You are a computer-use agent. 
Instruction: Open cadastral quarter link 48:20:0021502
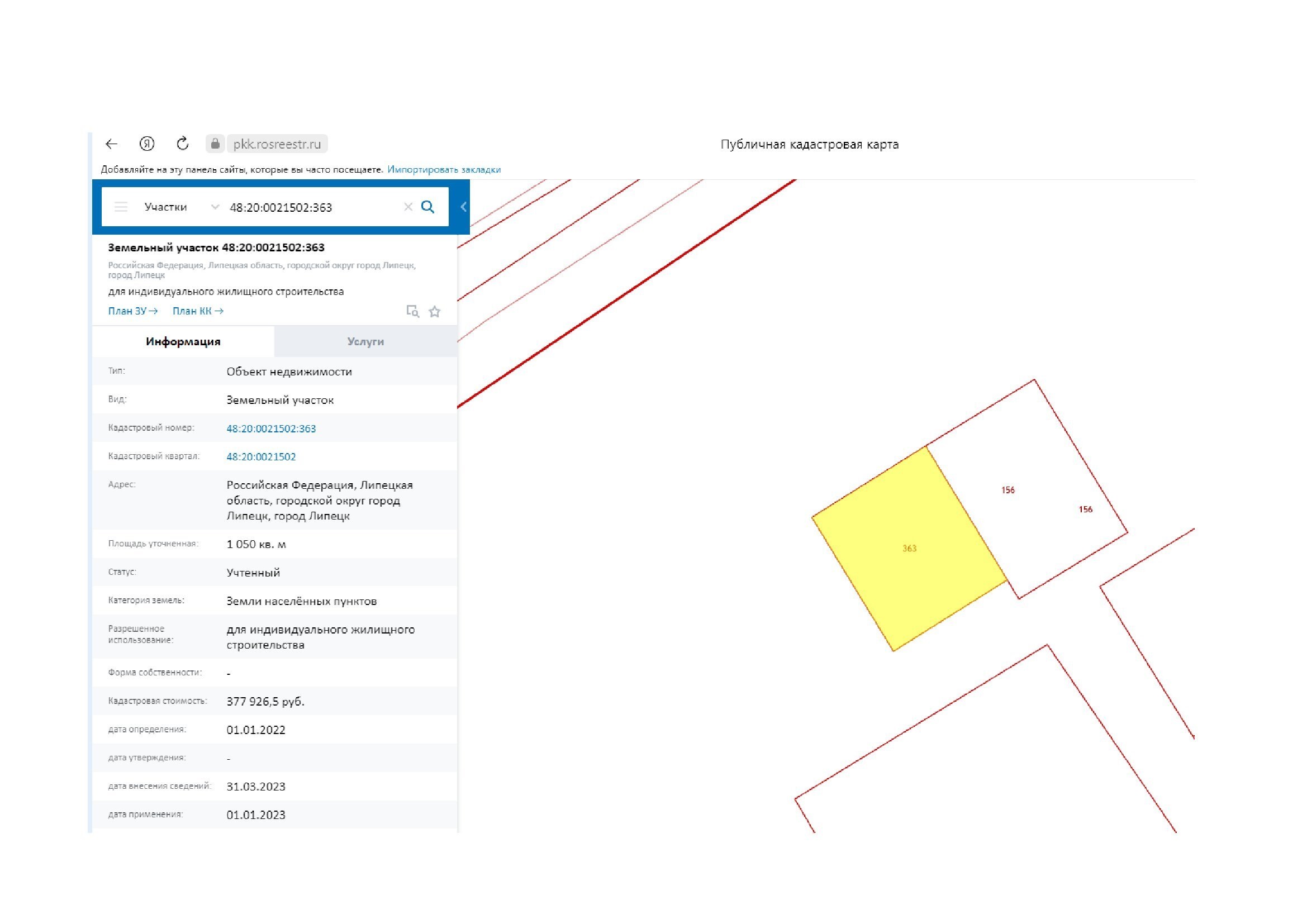click(262, 457)
